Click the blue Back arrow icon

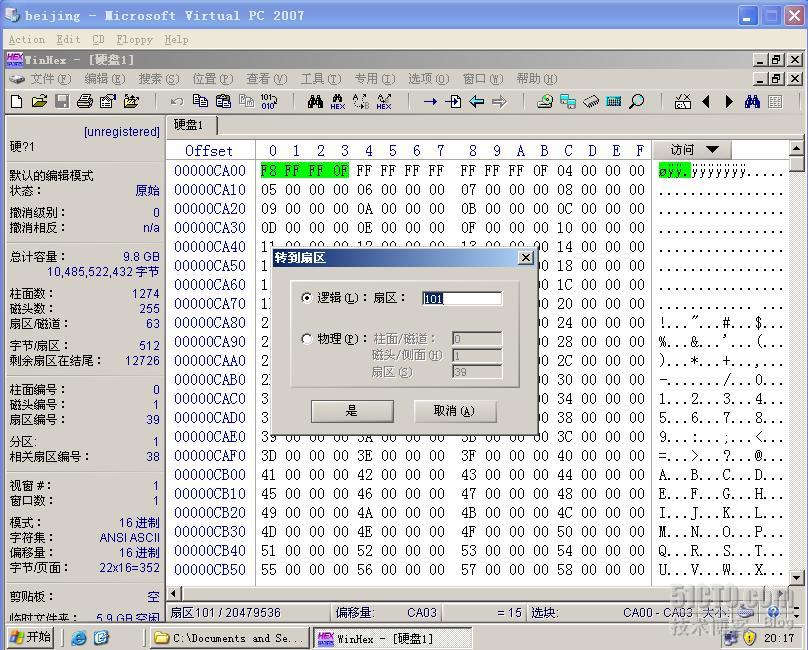(477, 102)
